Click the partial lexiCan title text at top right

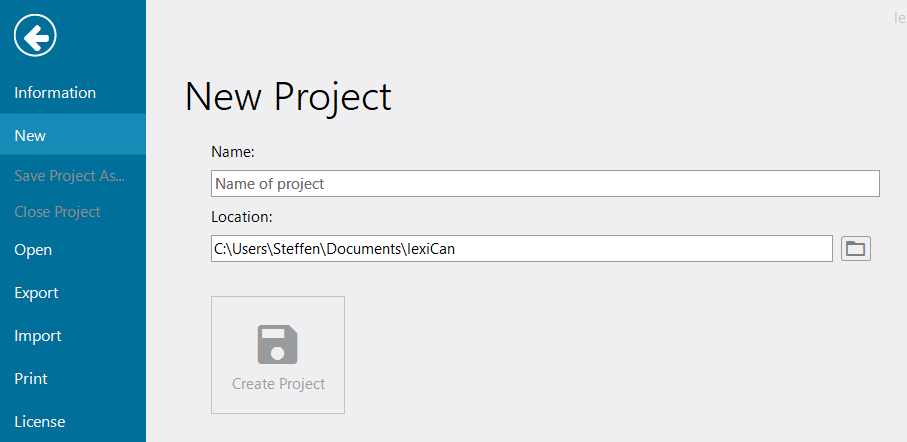tap(899, 17)
